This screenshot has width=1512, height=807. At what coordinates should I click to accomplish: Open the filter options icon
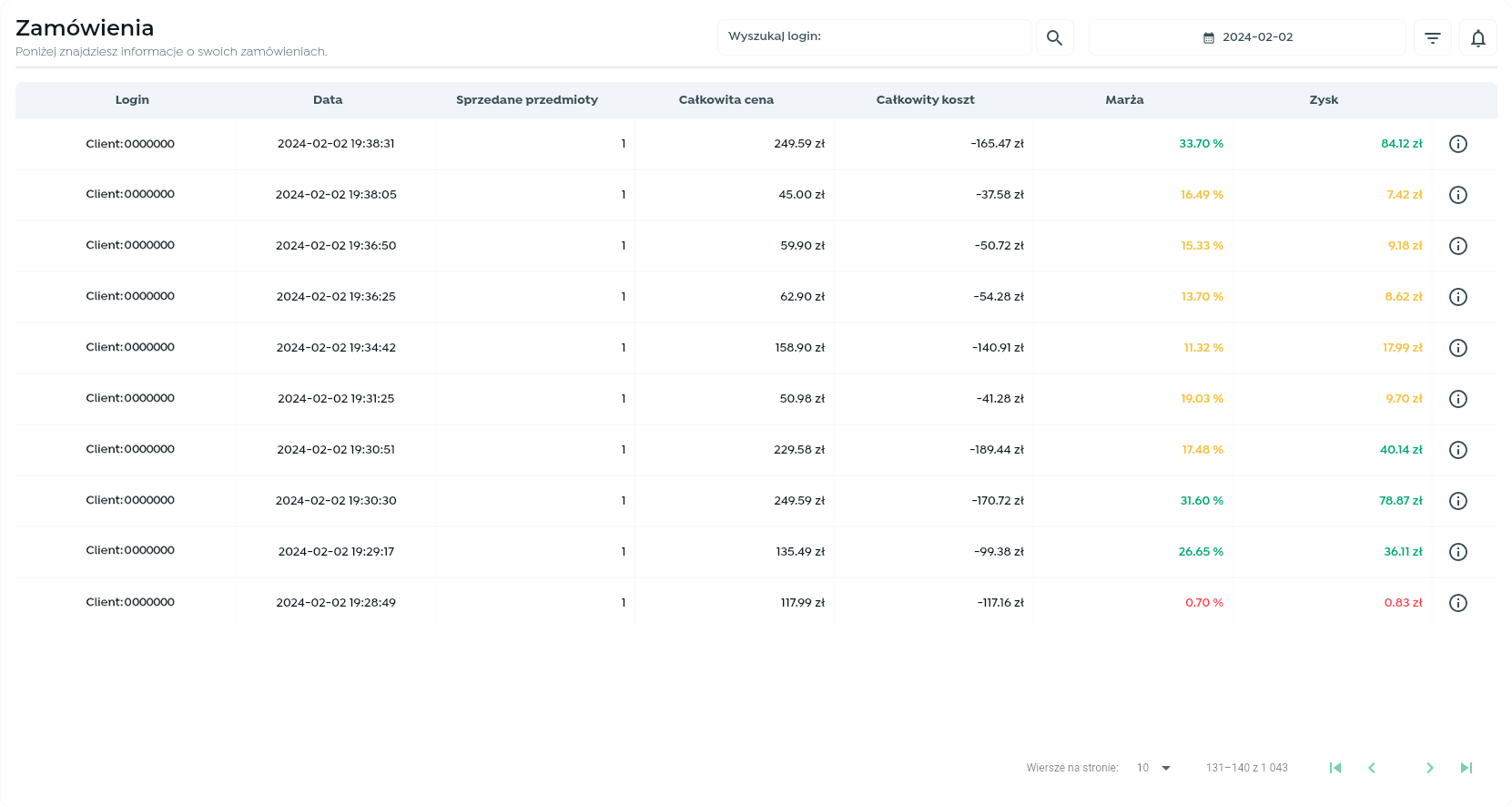tap(1432, 37)
